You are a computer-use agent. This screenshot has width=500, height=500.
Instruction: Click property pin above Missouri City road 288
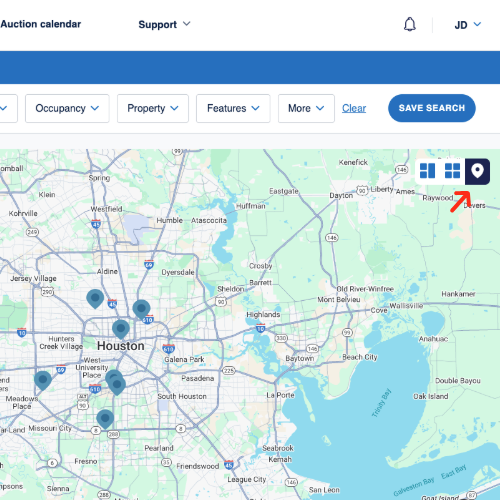[x=105, y=419]
